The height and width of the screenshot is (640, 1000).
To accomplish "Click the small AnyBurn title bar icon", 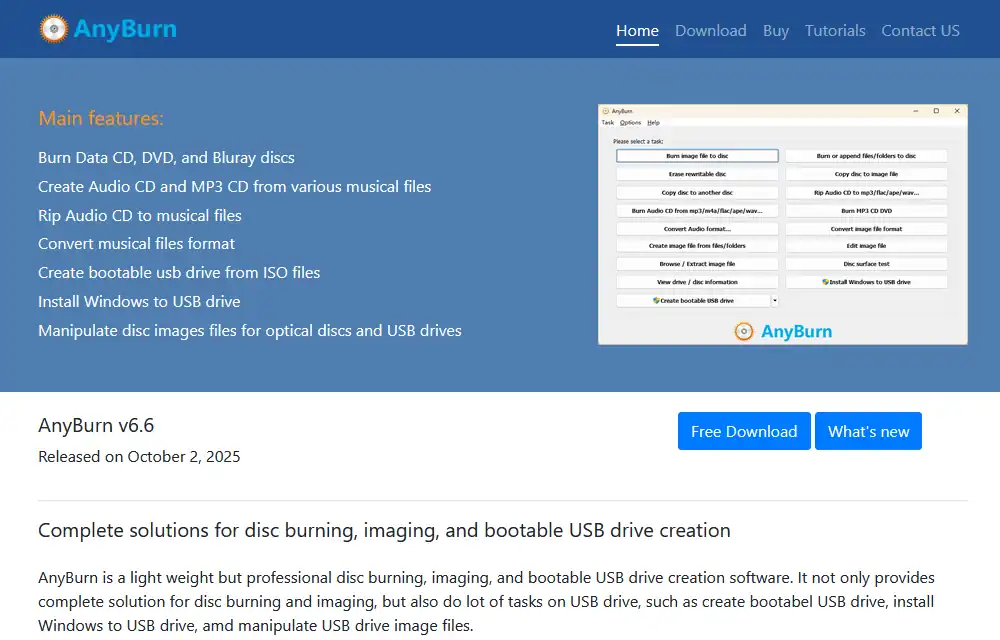I will click(605, 111).
